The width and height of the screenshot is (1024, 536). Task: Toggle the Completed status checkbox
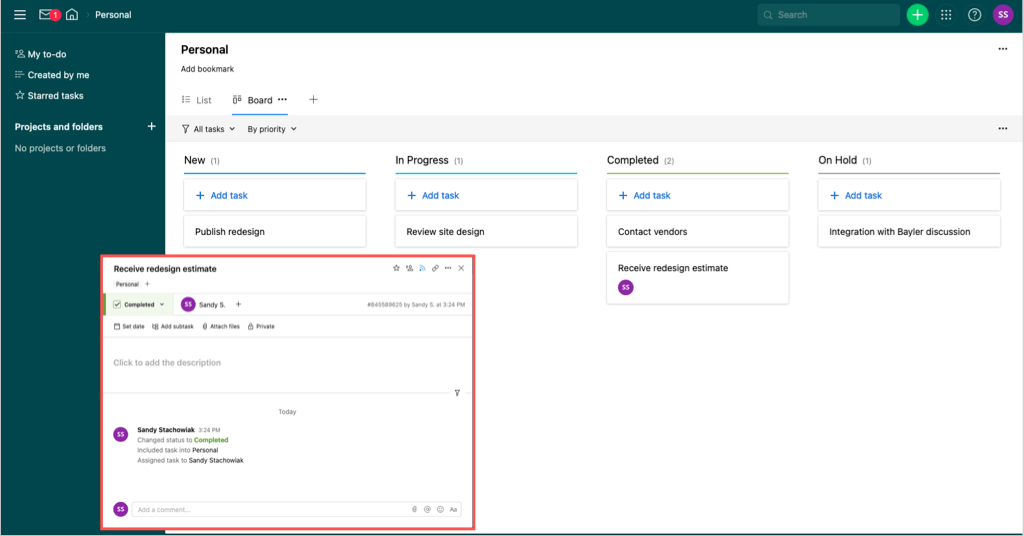coord(117,304)
